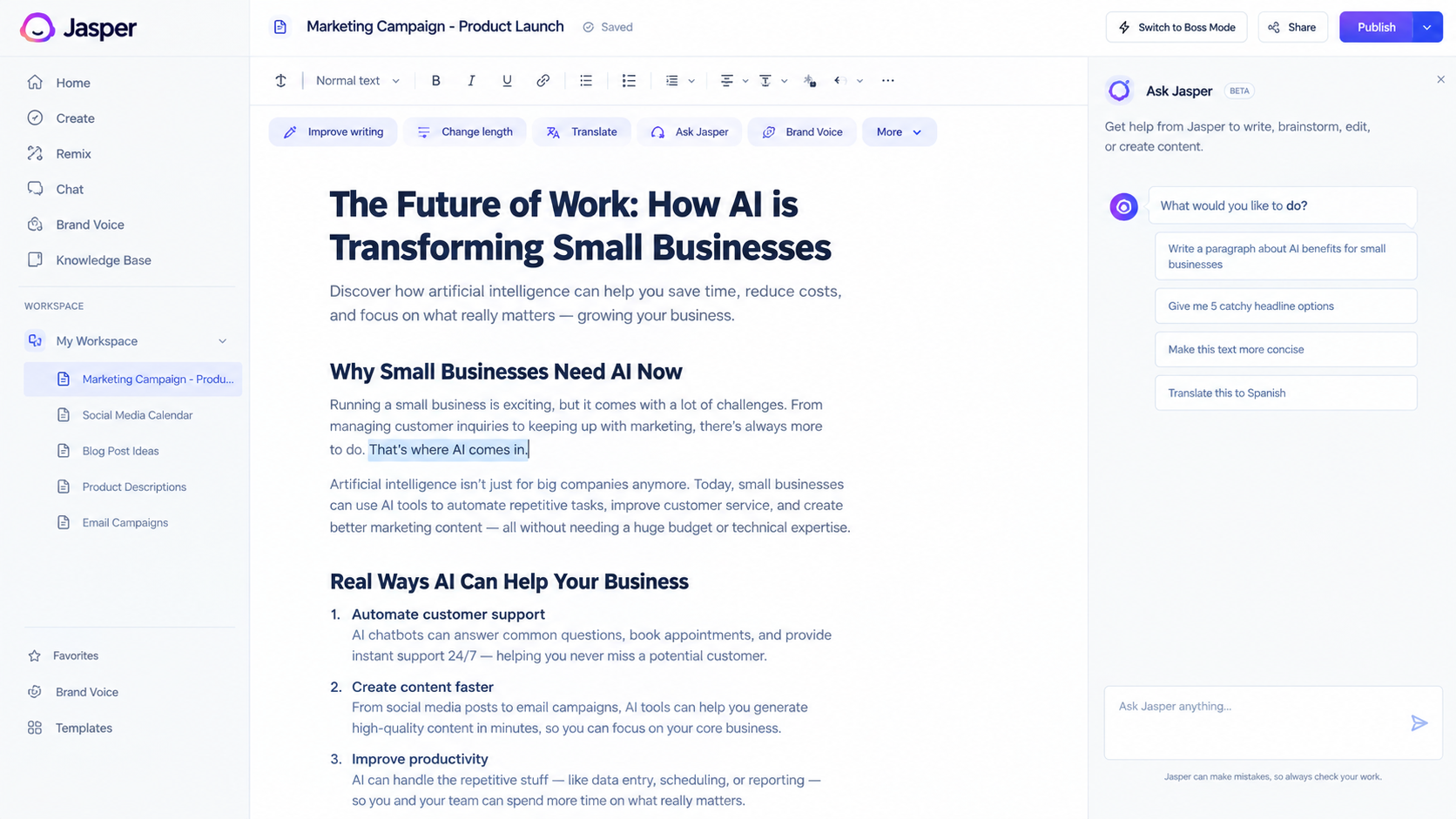Open the More dropdown in the AI toolbar
Viewport: 1456px width, 819px height.
899,132
